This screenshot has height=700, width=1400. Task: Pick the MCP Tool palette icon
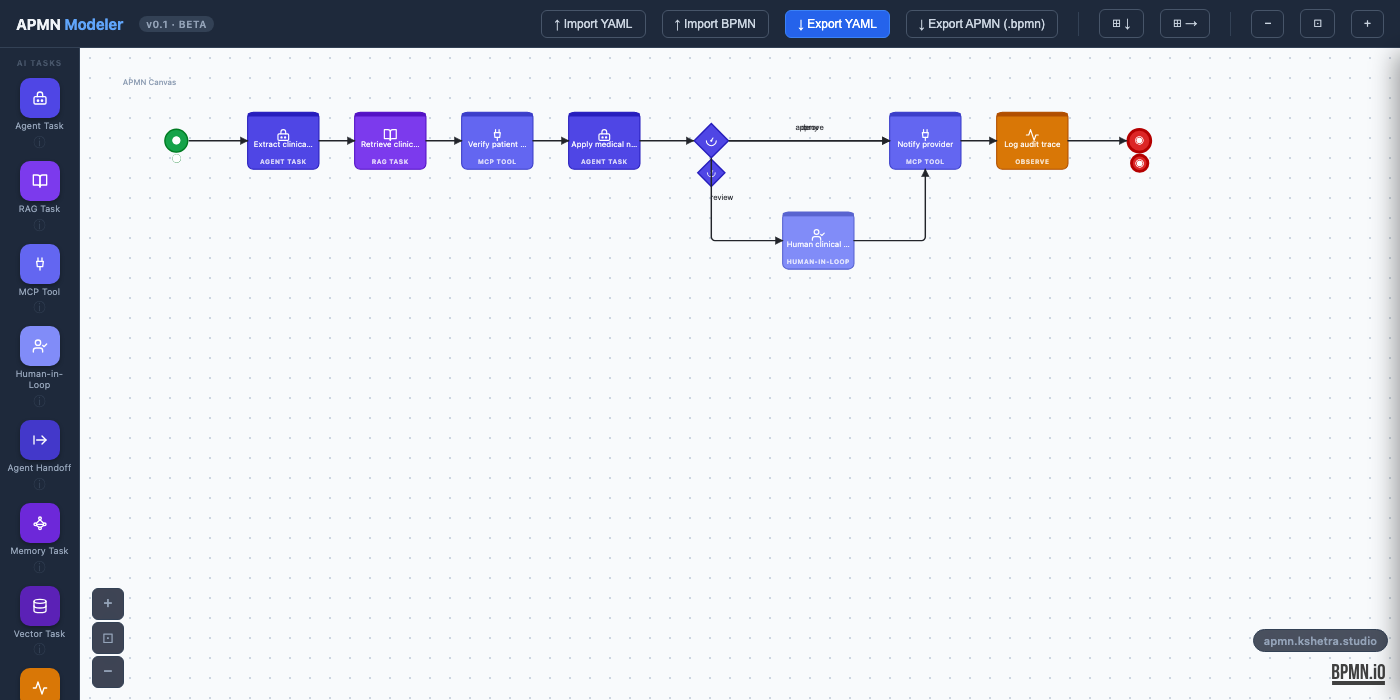[x=40, y=264]
